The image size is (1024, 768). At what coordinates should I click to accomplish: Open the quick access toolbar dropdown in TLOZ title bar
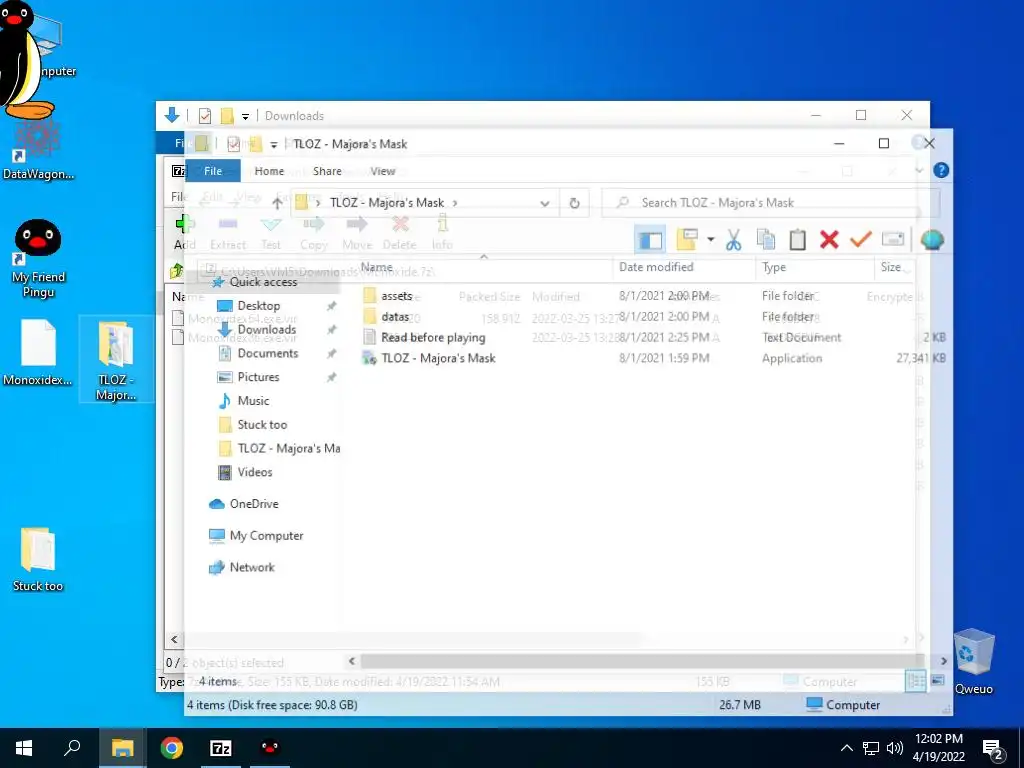pyautogui.click(x=274, y=144)
